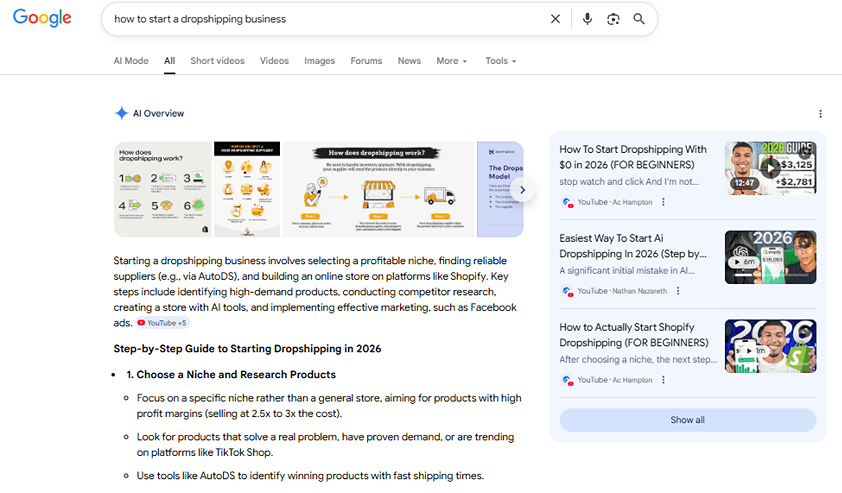Click 'A significant initial mistake in AI...' snippet
842x493 pixels.
pyautogui.click(x=627, y=271)
